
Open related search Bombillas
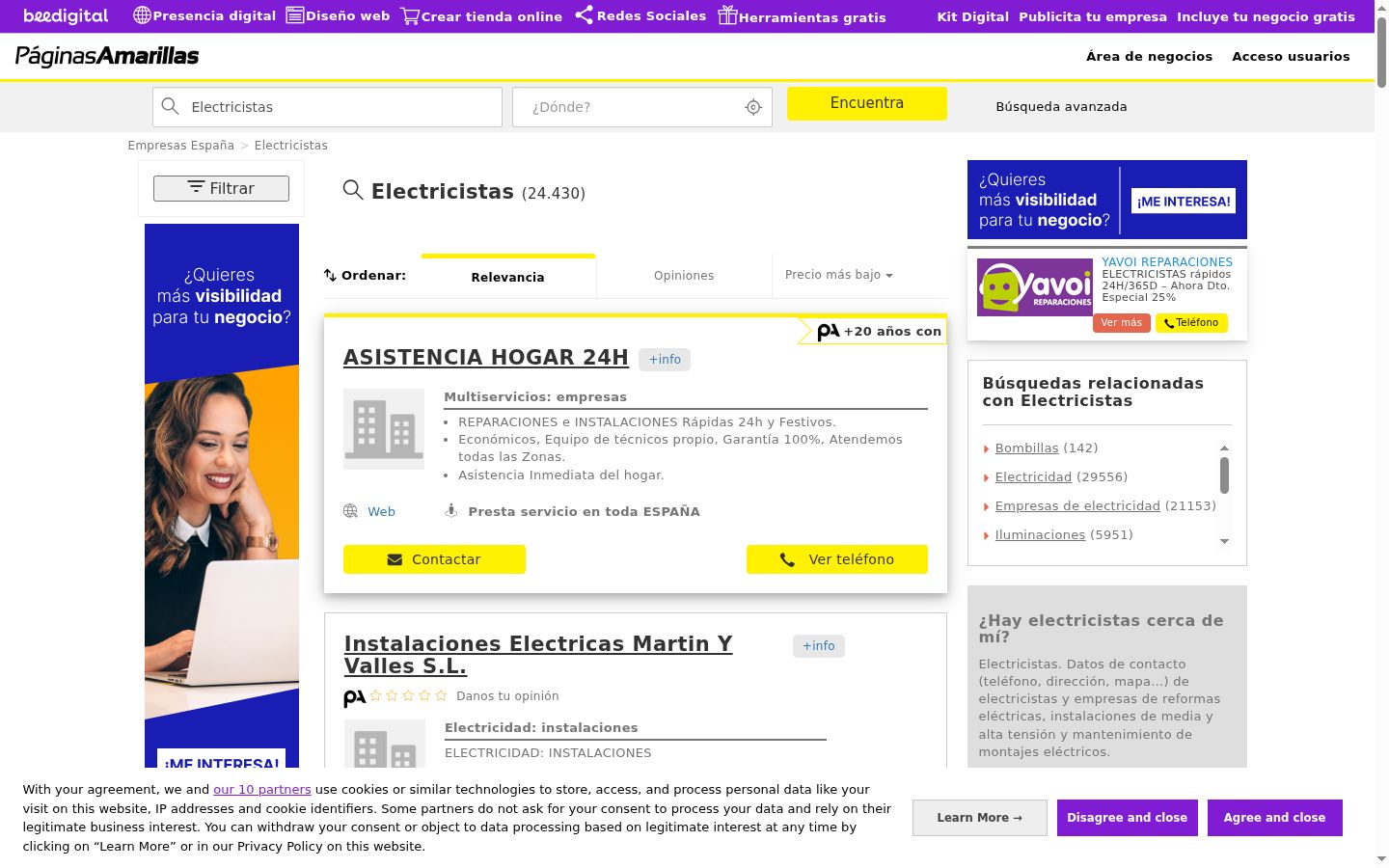(x=1027, y=448)
